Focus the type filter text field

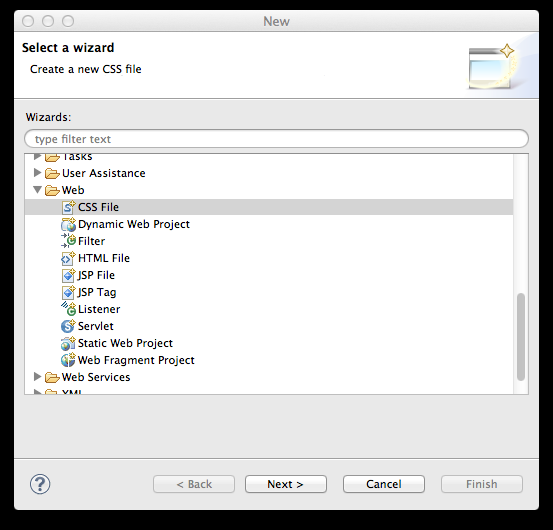click(x=276, y=139)
